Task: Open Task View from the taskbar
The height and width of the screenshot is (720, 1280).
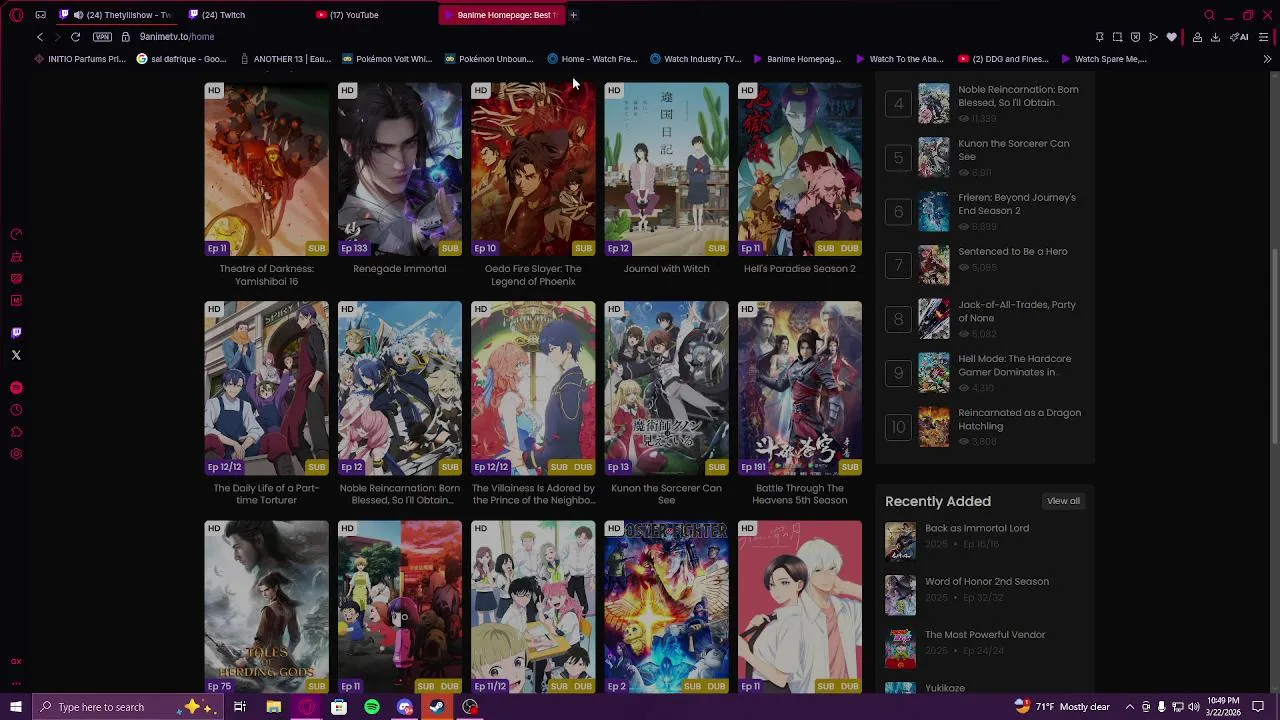Action: pos(240,707)
